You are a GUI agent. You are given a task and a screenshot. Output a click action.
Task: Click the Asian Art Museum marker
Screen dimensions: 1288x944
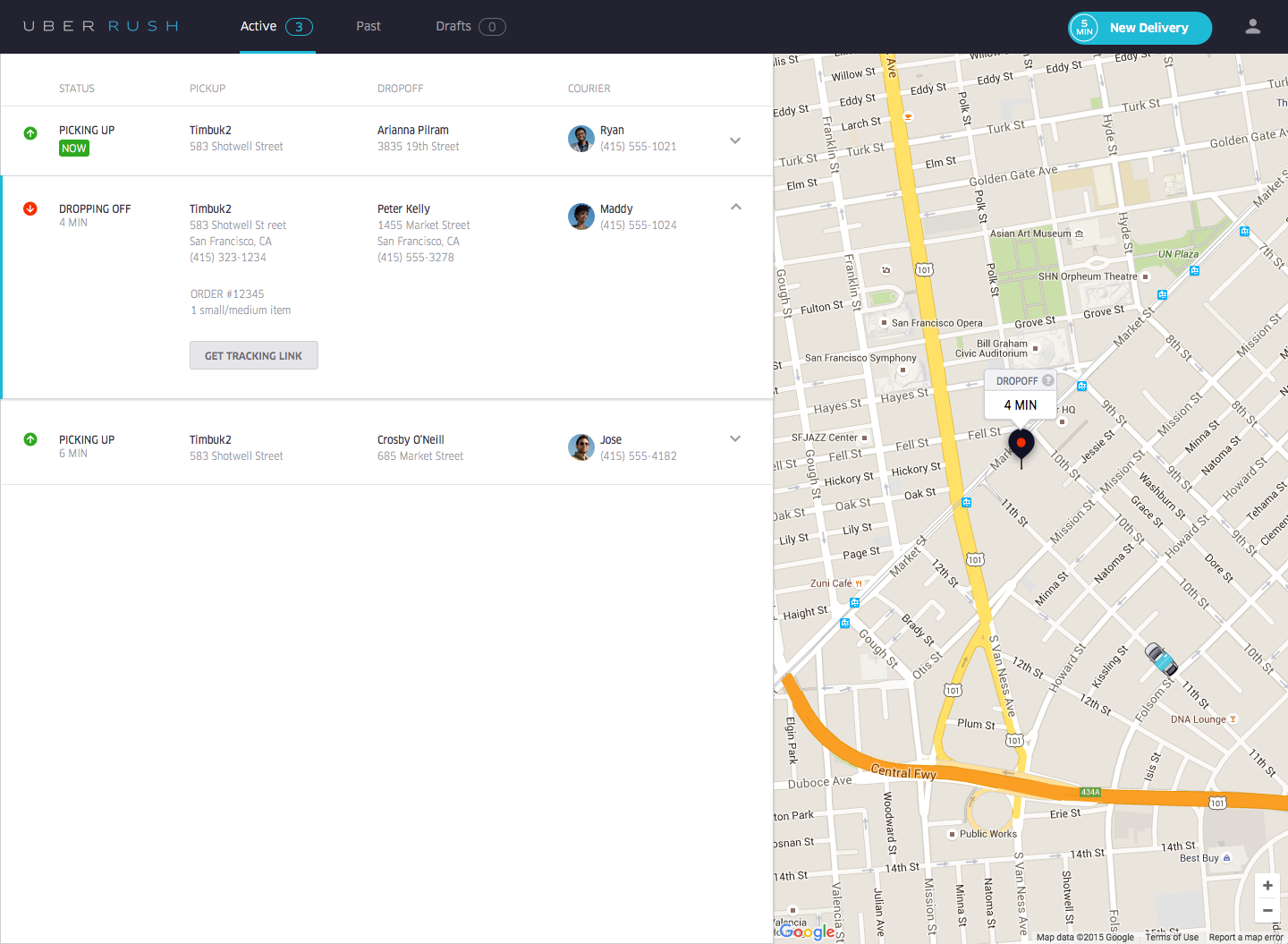[1079, 234]
